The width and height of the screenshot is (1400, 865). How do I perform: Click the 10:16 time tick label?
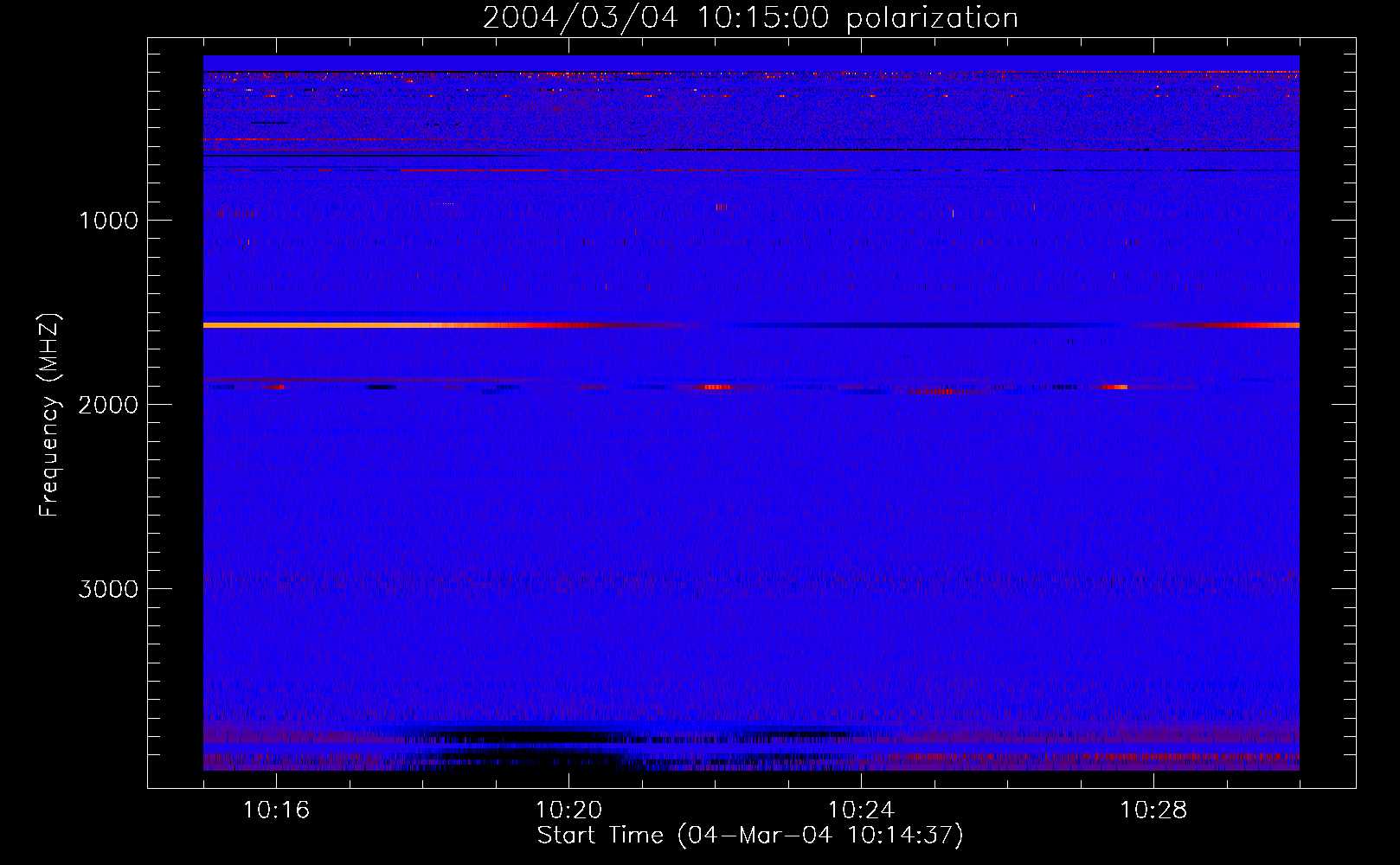(x=276, y=811)
